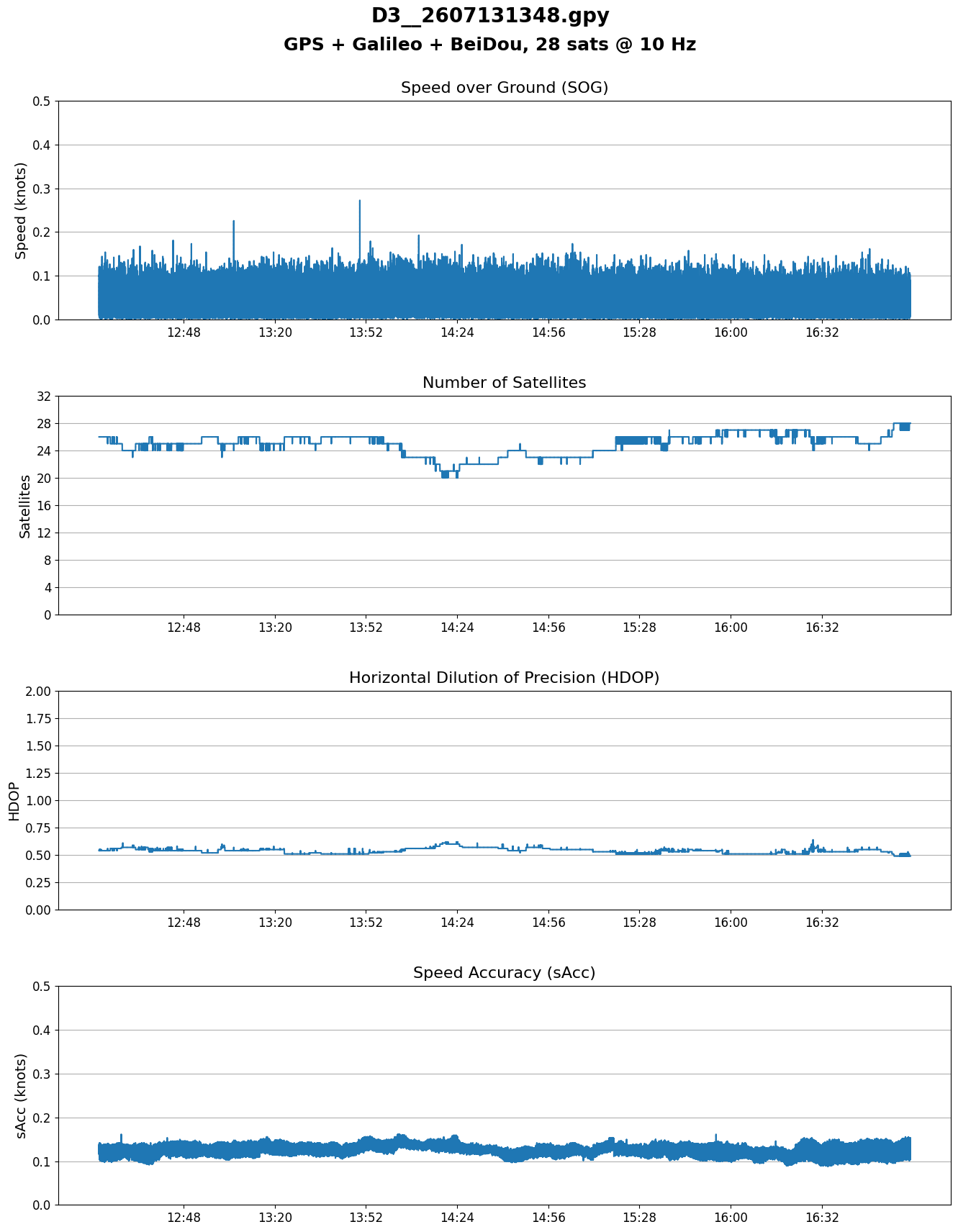Viewport: 958px width, 1232px height.
Task: Click the Number of Satellites chart title
Action: click(x=505, y=383)
